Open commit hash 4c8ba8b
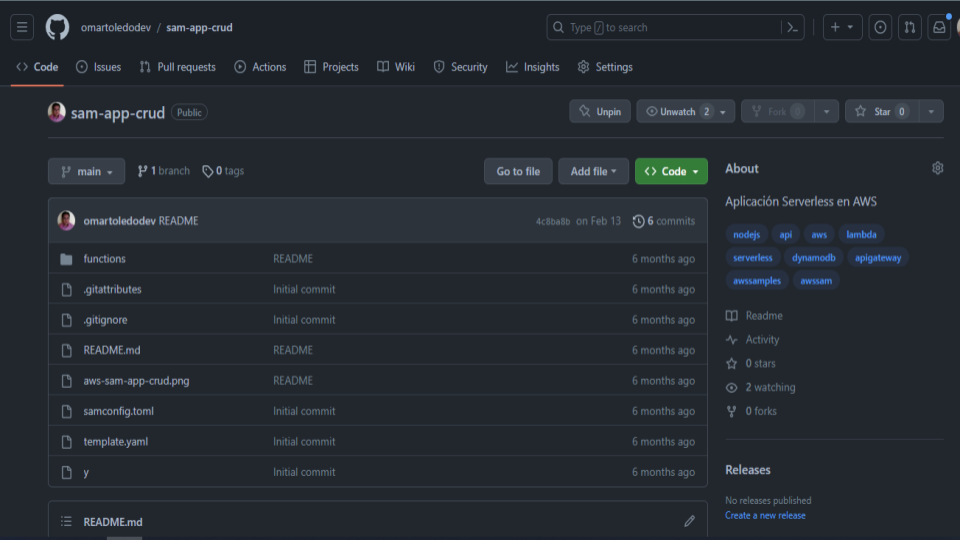Screen dimensions: 960x540 tap(553, 222)
